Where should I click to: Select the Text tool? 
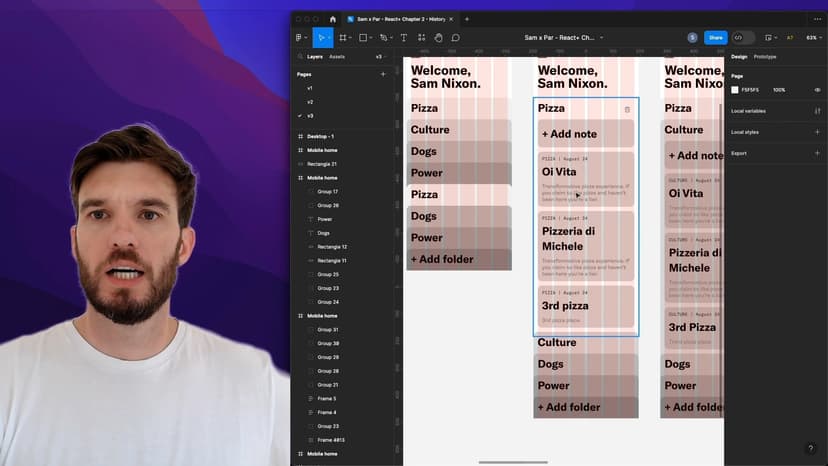pos(404,38)
